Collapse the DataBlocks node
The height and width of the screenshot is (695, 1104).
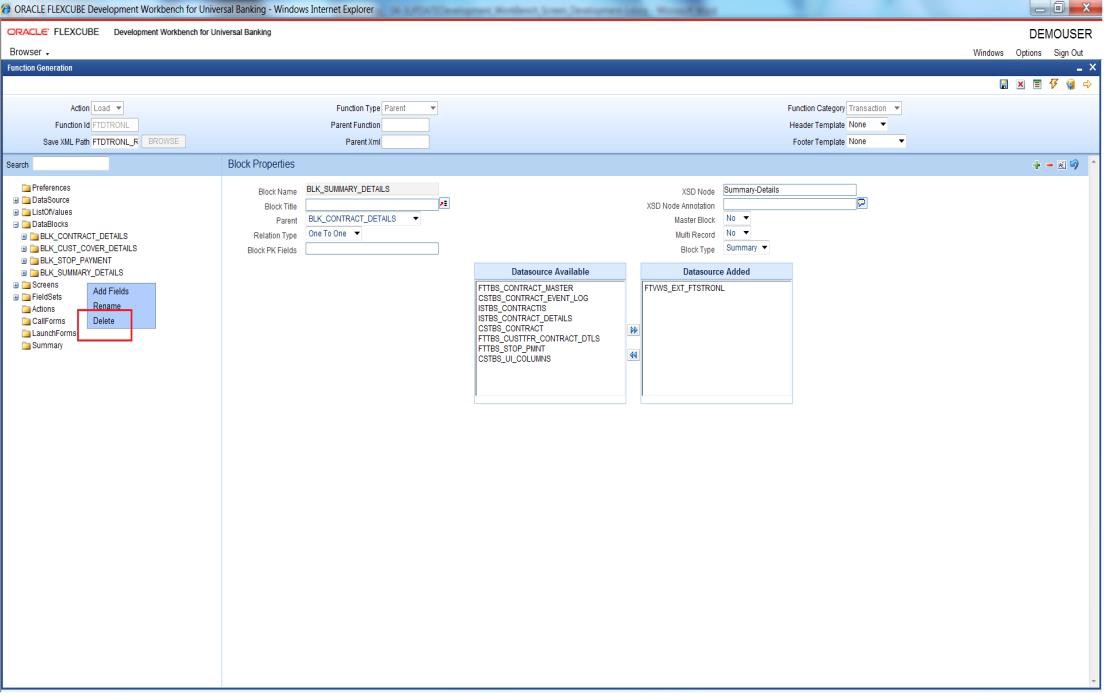point(15,225)
